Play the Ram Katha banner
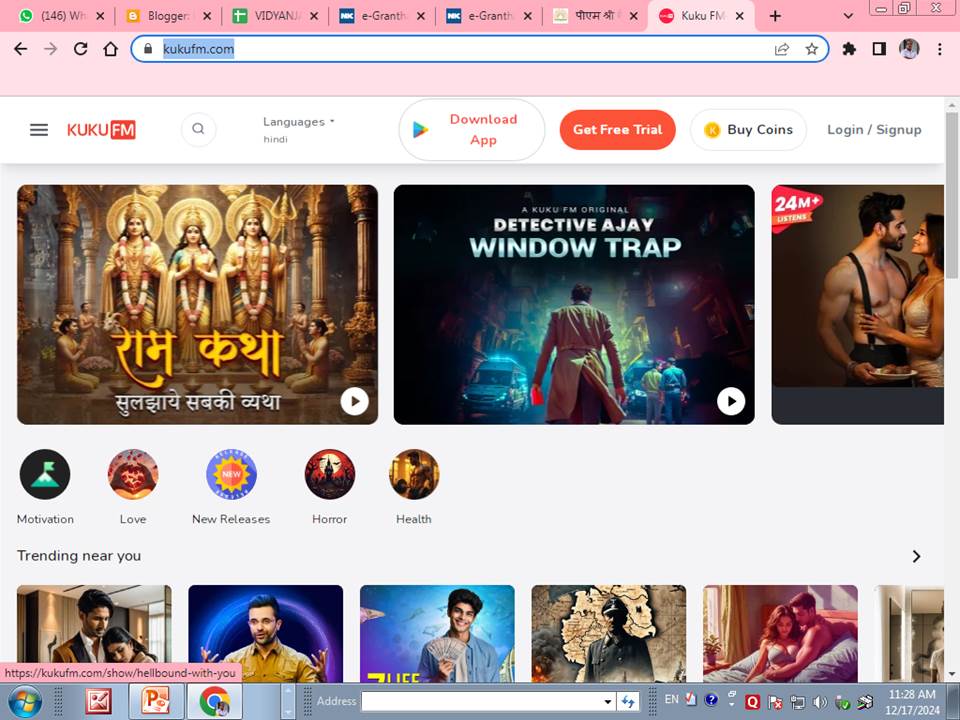The image size is (960, 720). [354, 401]
